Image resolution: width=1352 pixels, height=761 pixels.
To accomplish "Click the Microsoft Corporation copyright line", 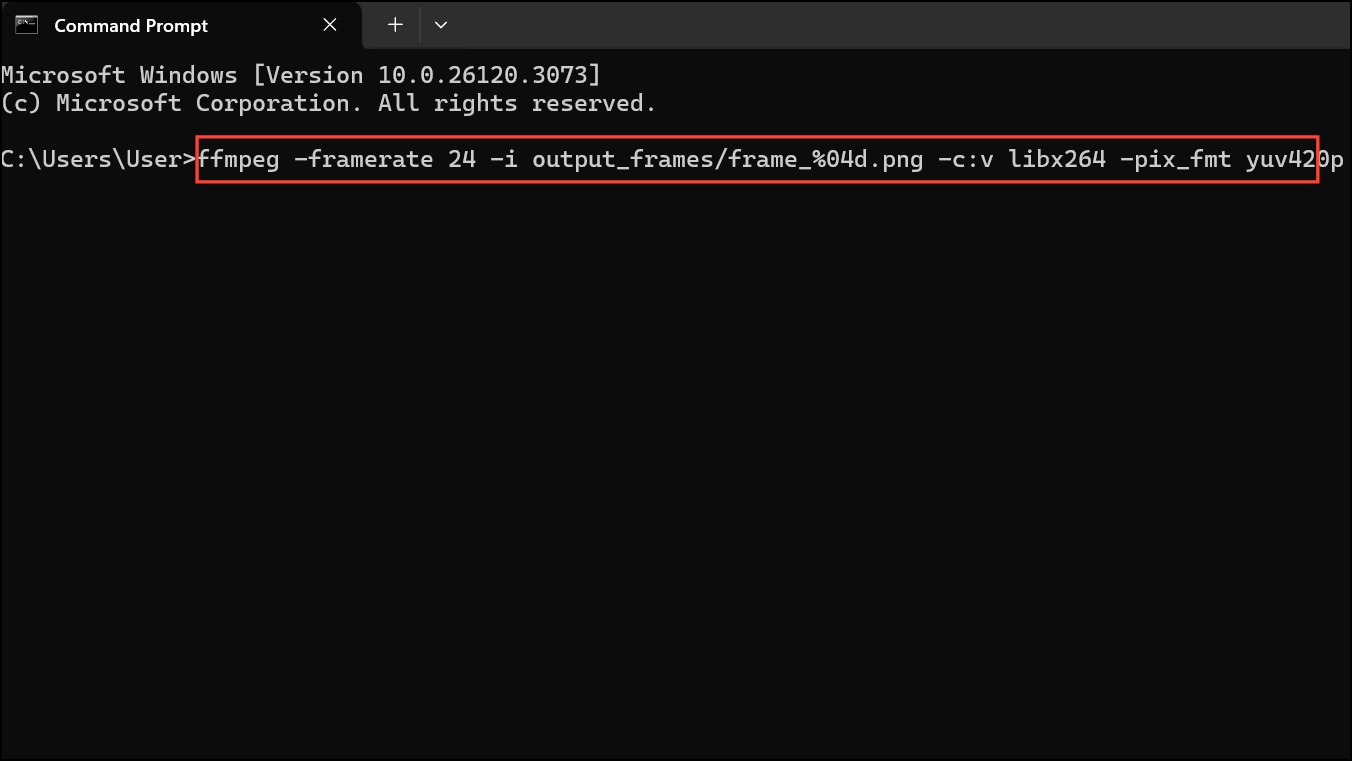I will tap(329, 103).
